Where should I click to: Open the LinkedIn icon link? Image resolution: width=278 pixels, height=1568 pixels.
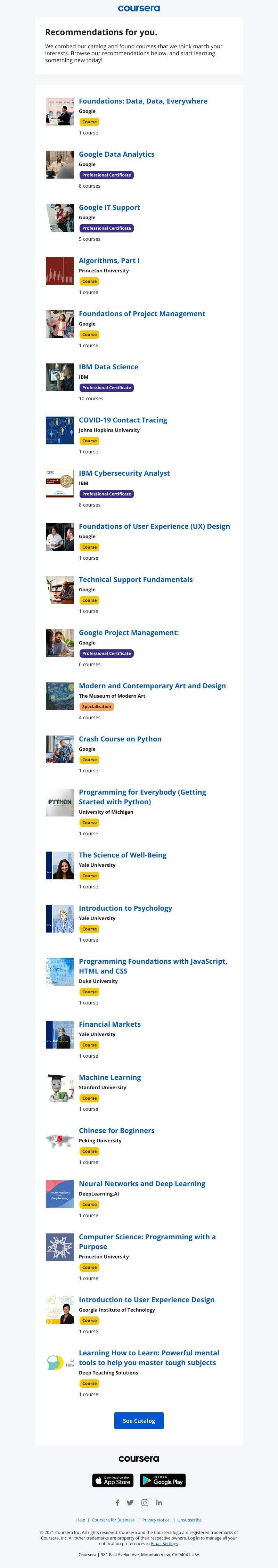tap(160, 1502)
